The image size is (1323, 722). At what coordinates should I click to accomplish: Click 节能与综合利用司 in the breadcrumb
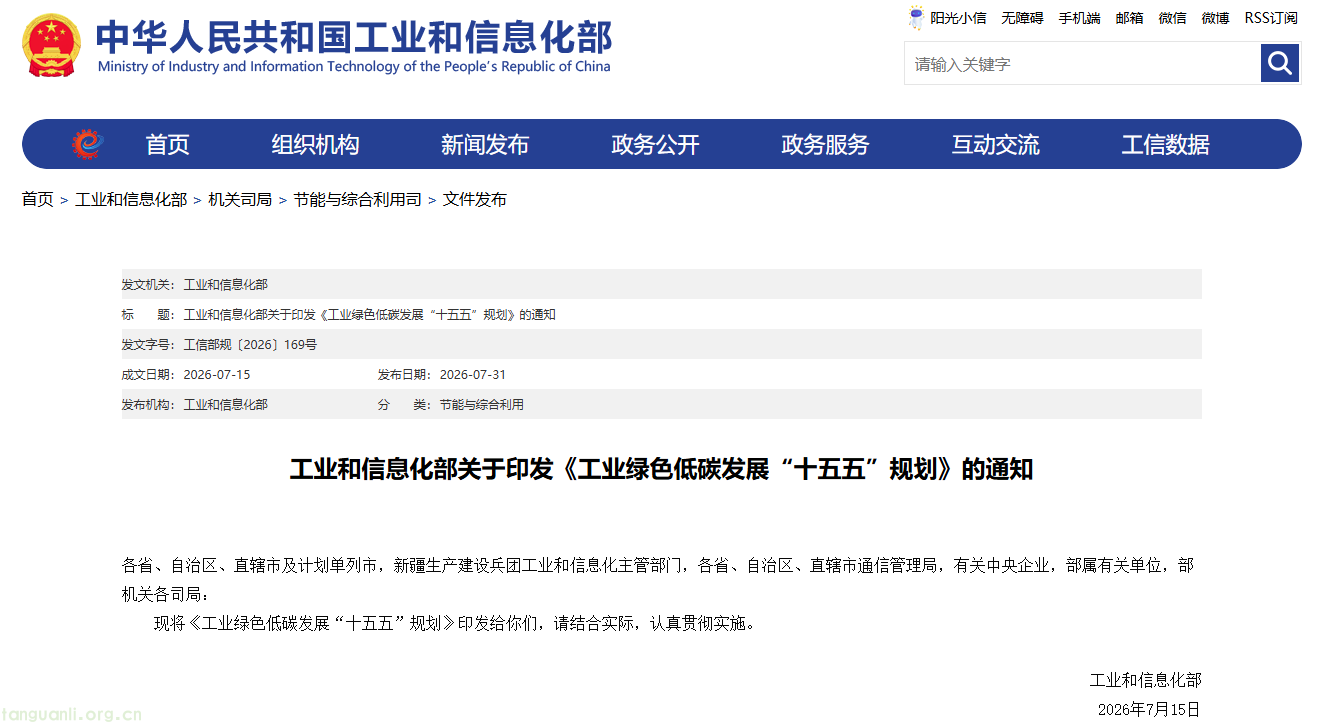point(357,199)
